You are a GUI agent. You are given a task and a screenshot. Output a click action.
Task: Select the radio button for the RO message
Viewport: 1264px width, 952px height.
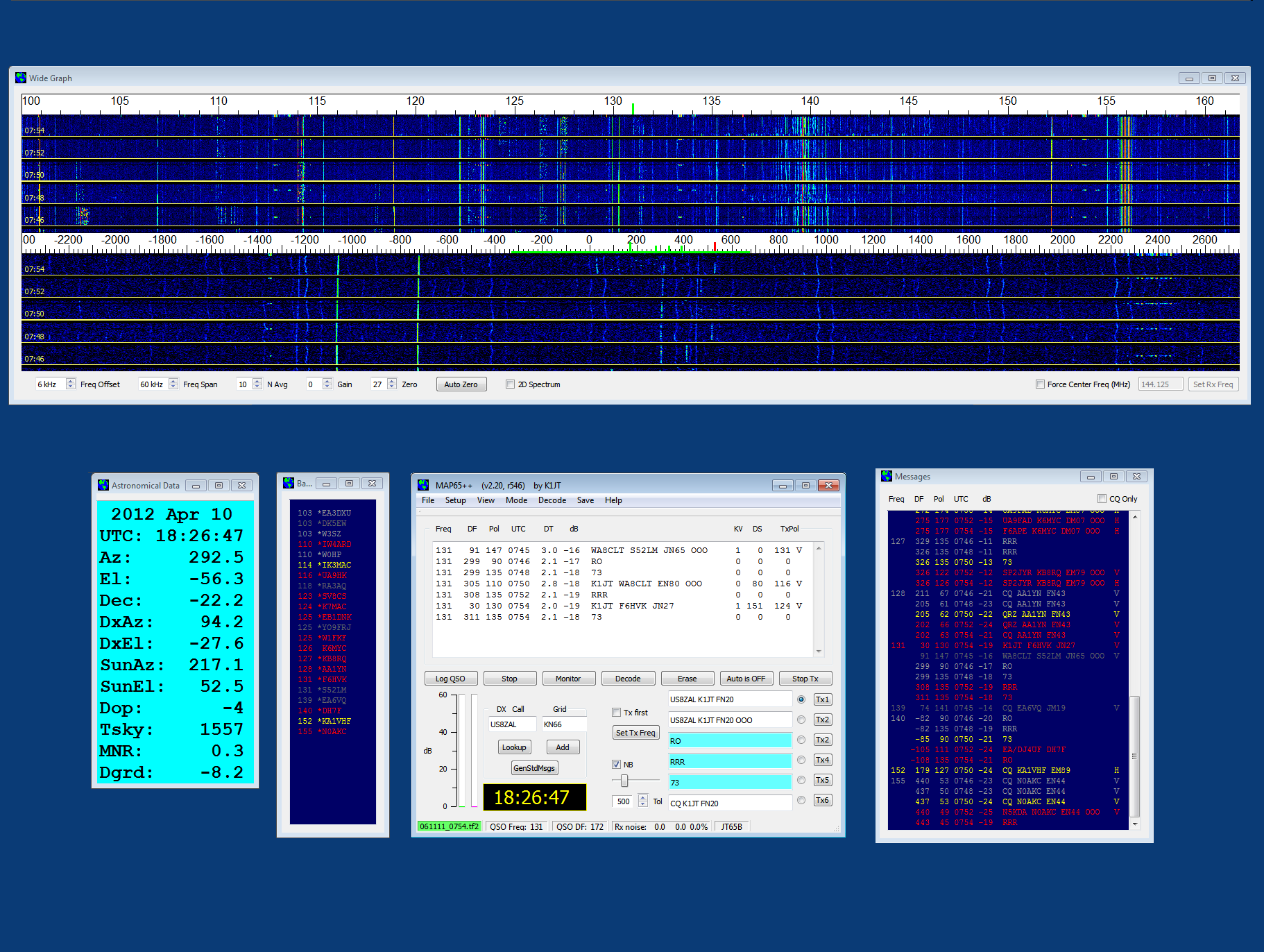pos(801,740)
